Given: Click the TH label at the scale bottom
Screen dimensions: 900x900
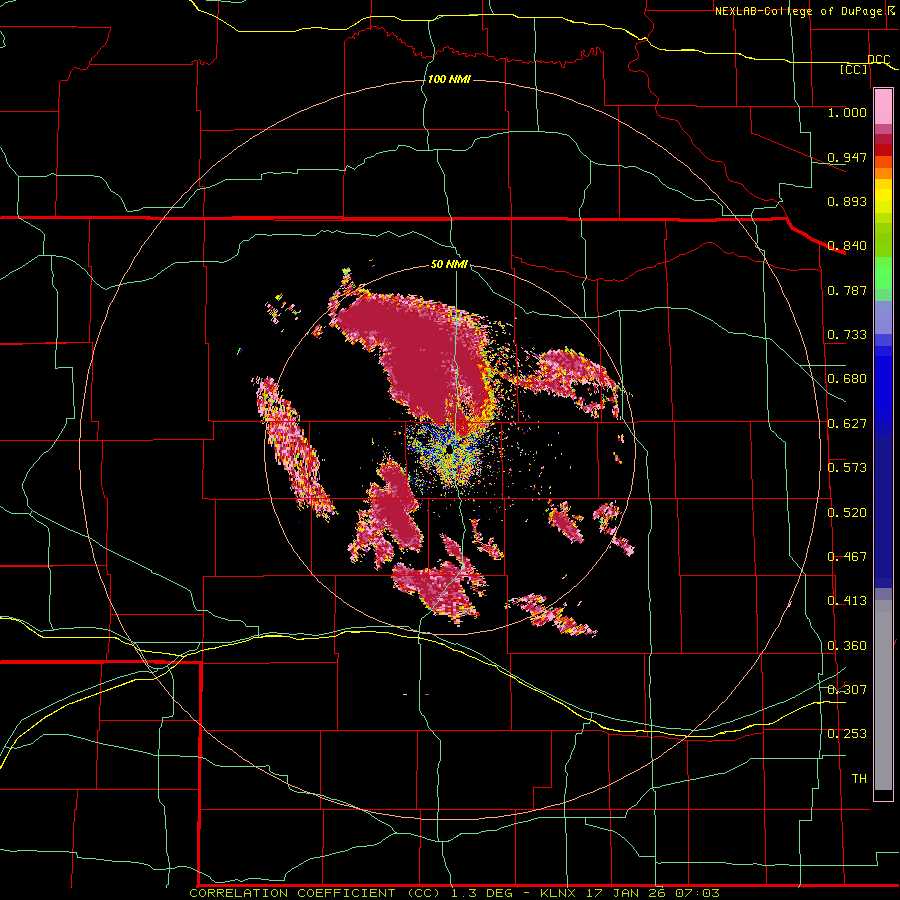Looking at the screenshot, I should [x=859, y=779].
